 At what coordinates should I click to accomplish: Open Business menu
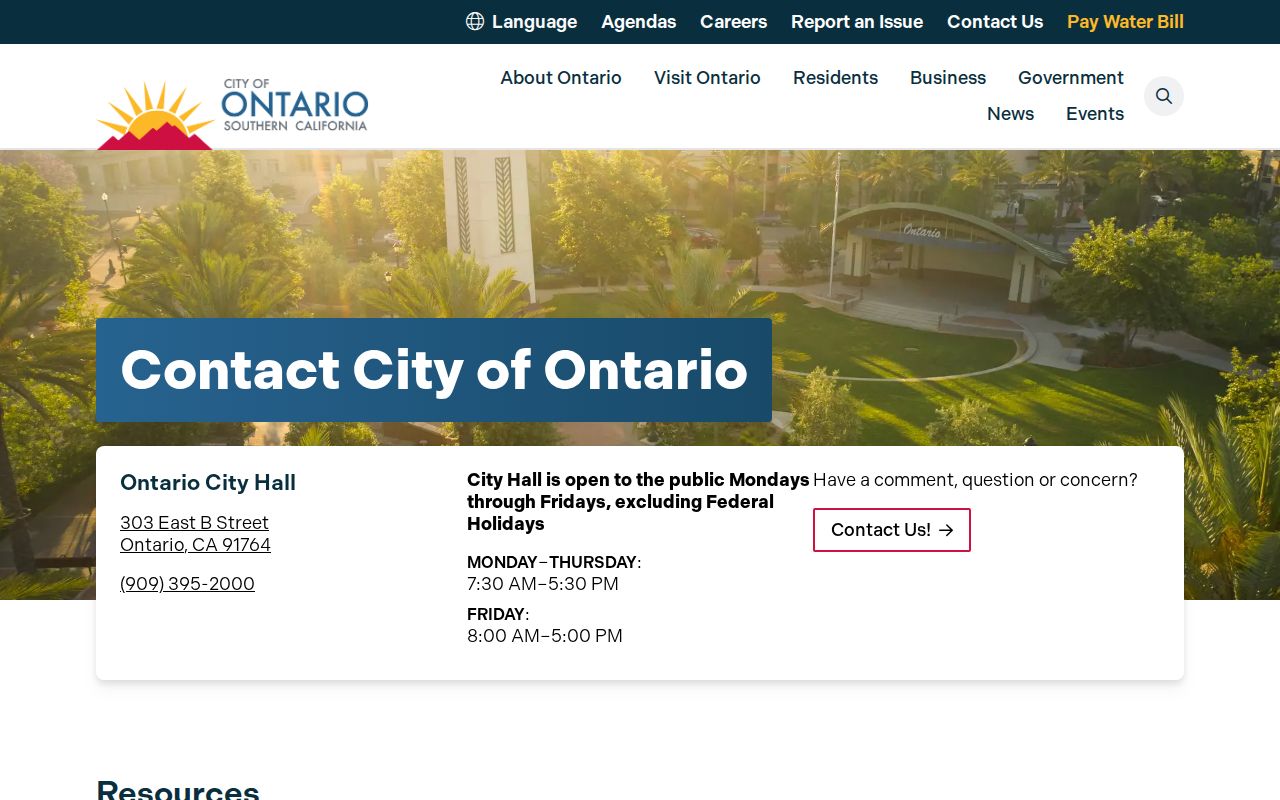[x=948, y=78]
